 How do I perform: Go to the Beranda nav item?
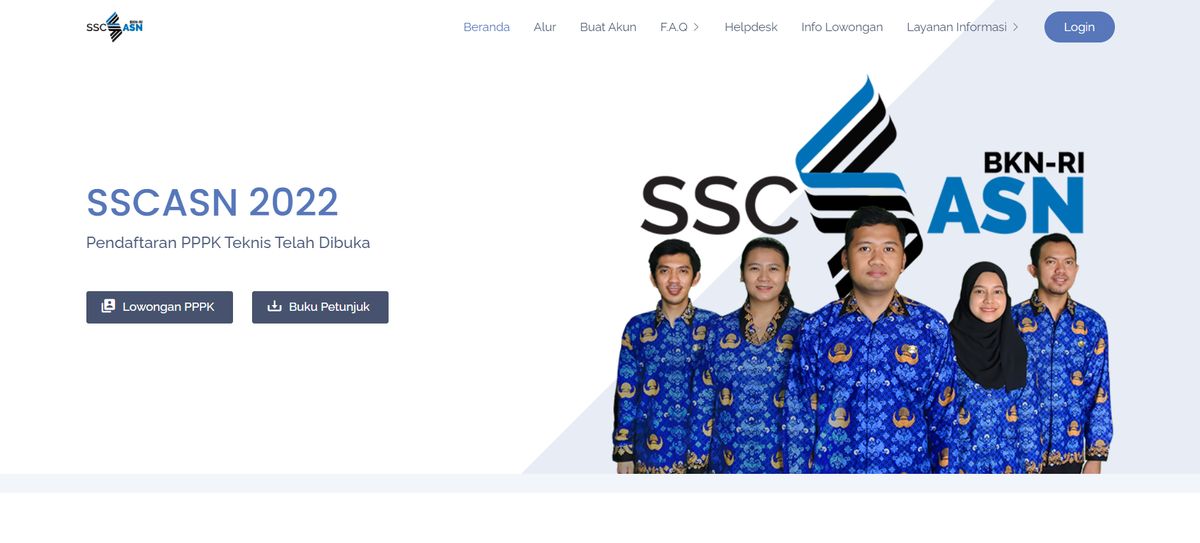tap(487, 27)
